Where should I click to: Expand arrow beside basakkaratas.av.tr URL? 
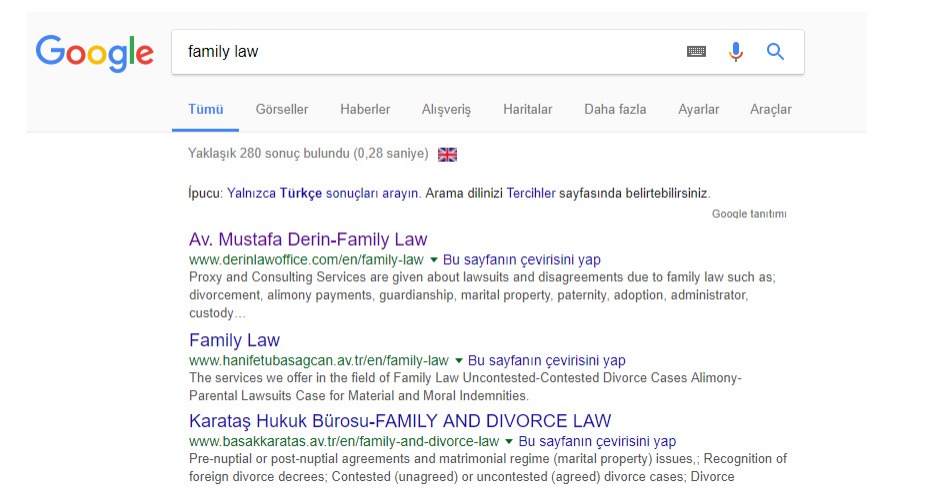[x=508, y=441]
